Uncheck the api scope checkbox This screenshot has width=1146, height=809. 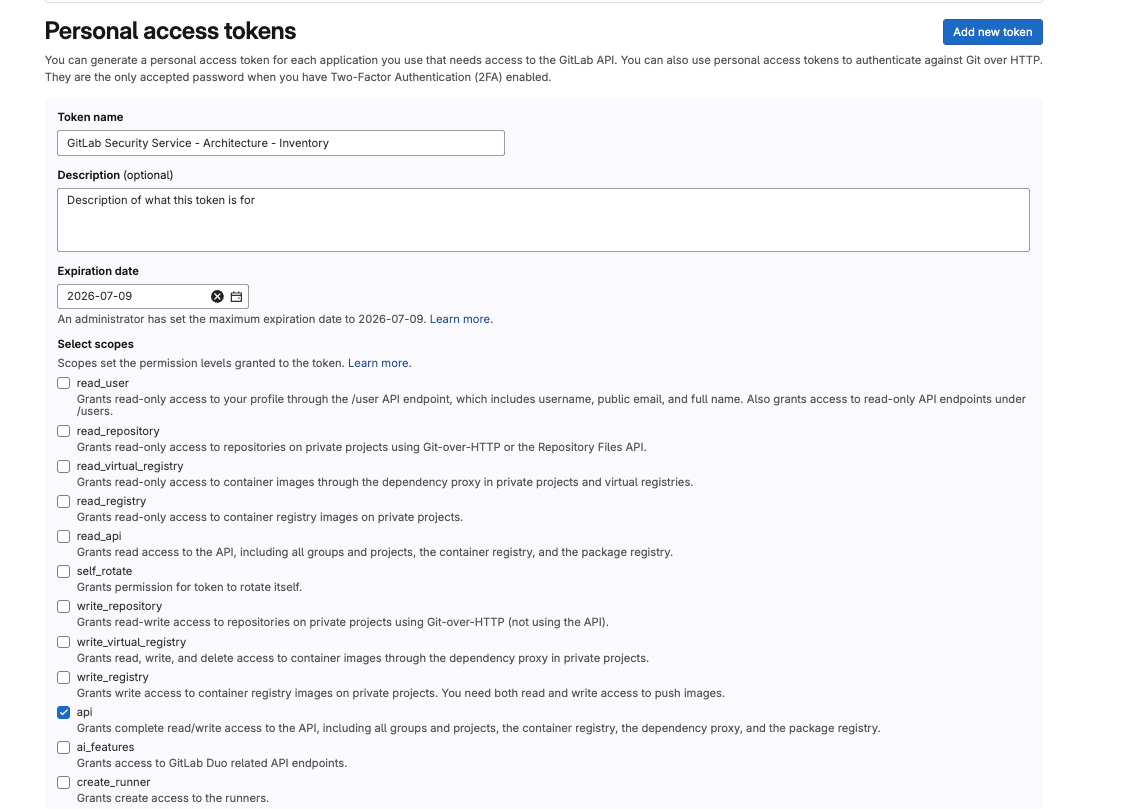coord(64,713)
